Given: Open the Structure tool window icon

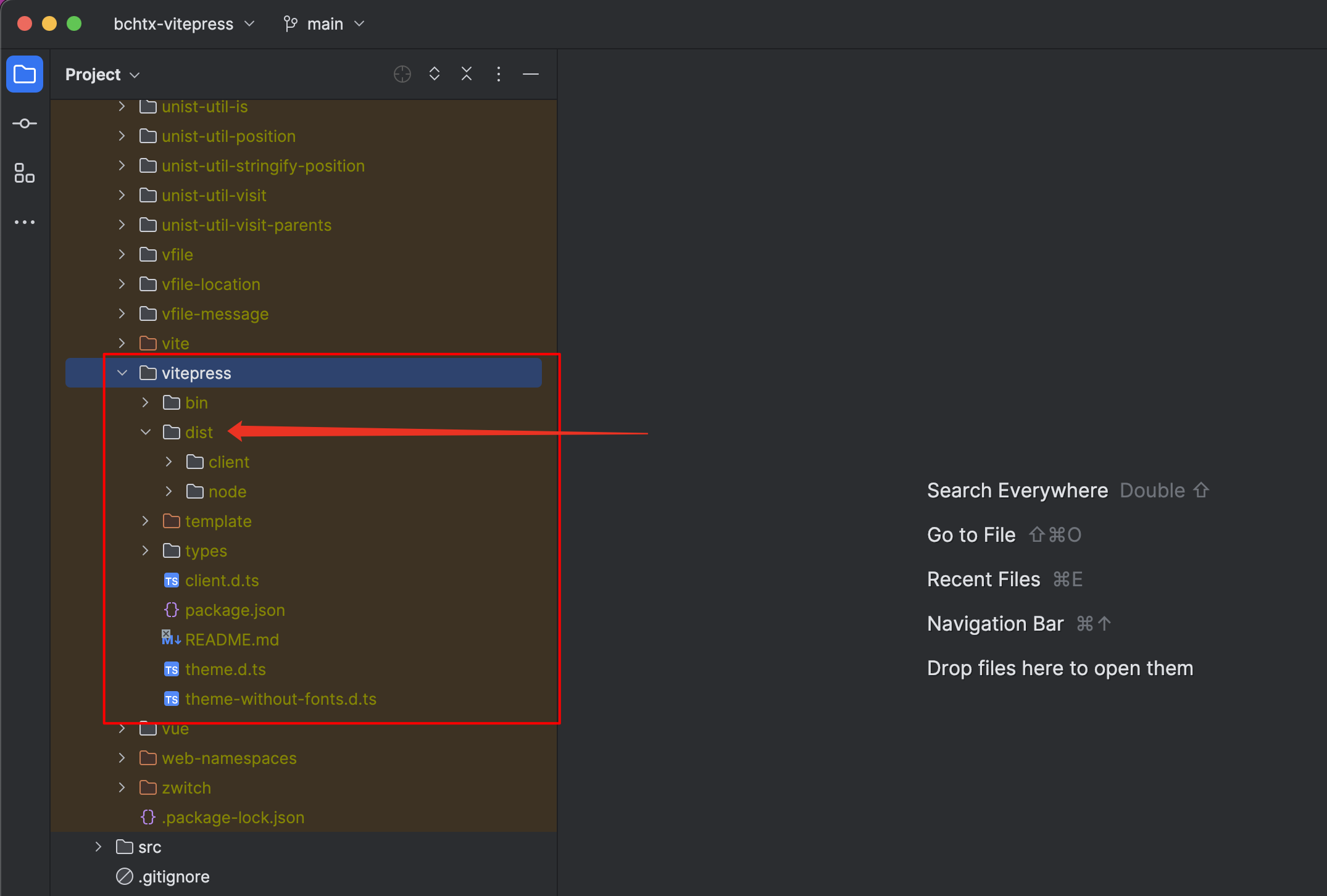Looking at the screenshot, I should pos(25,173).
